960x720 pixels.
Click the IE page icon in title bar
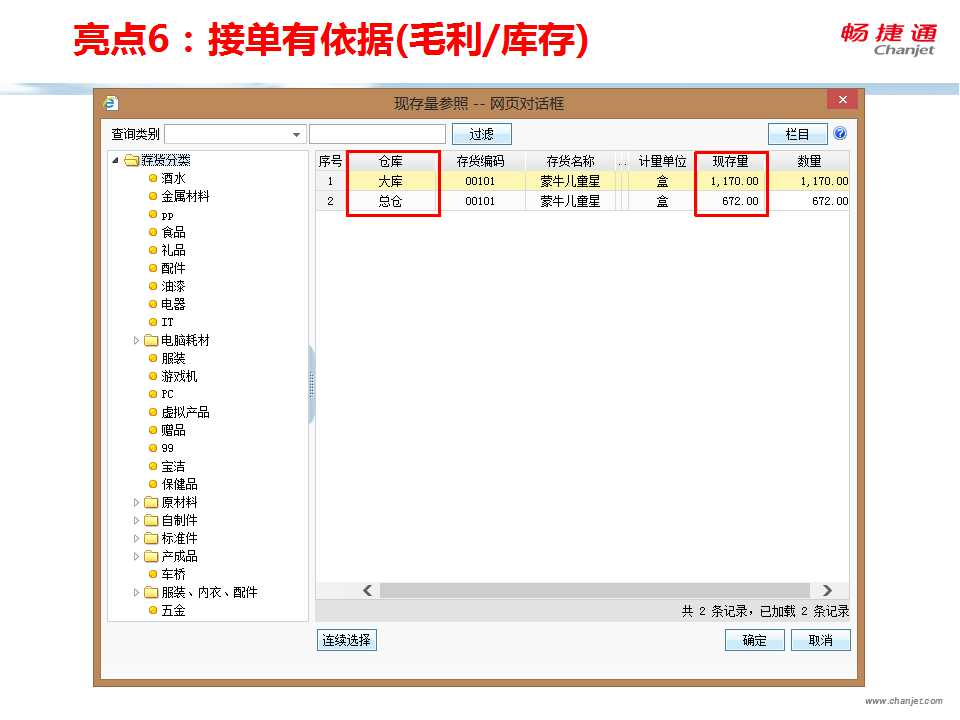coord(111,103)
